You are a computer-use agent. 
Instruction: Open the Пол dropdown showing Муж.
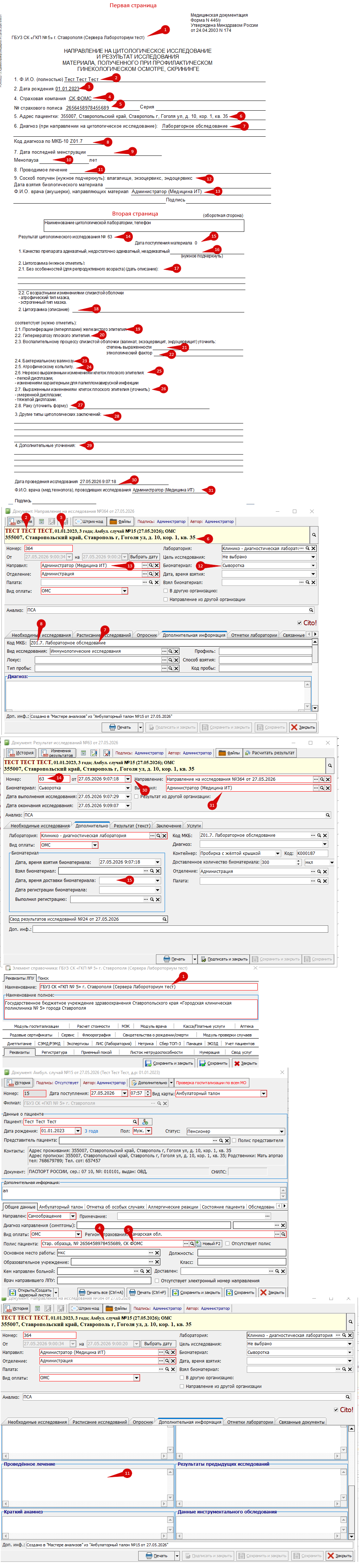pos(148,1131)
